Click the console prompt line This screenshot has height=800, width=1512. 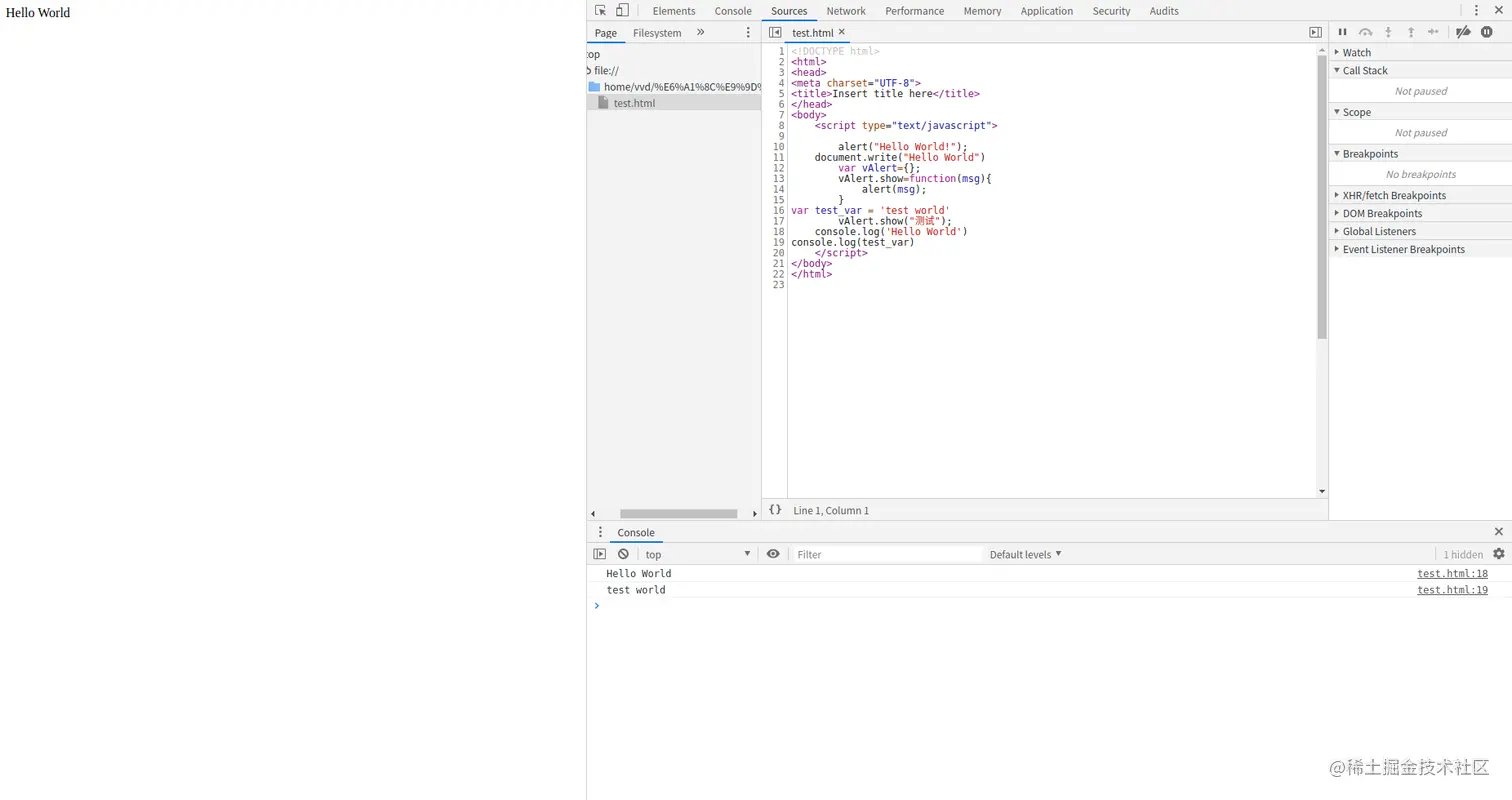point(1049,606)
